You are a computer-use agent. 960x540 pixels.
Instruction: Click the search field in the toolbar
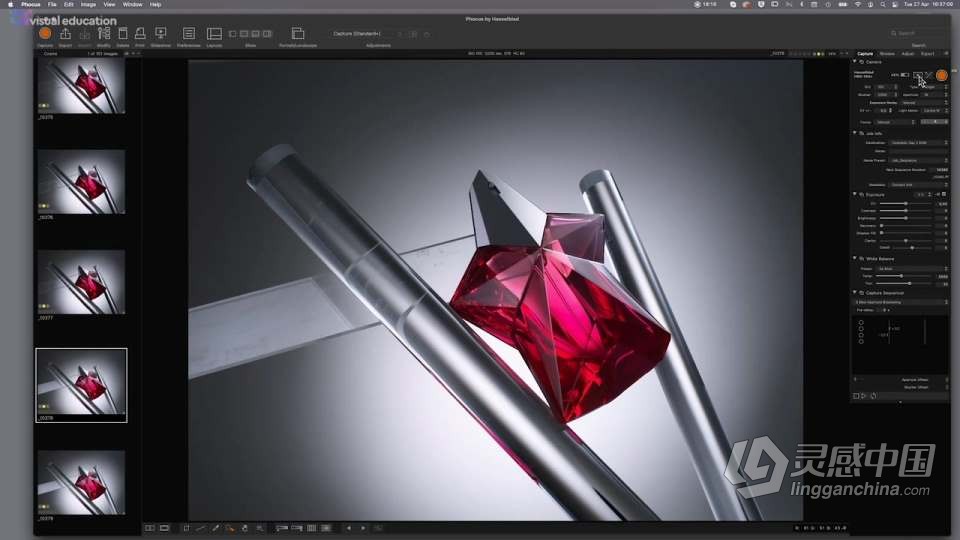pos(918,33)
